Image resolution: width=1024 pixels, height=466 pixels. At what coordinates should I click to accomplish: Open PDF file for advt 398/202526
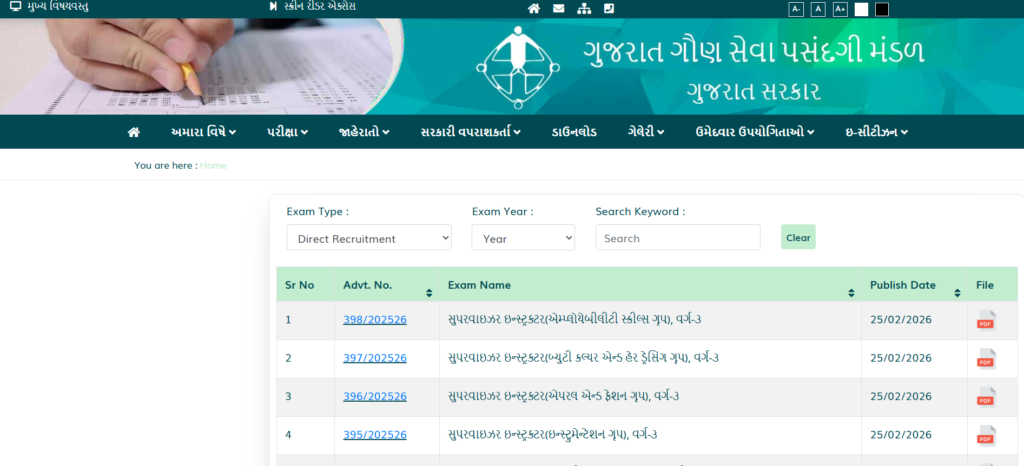(985, 320)
